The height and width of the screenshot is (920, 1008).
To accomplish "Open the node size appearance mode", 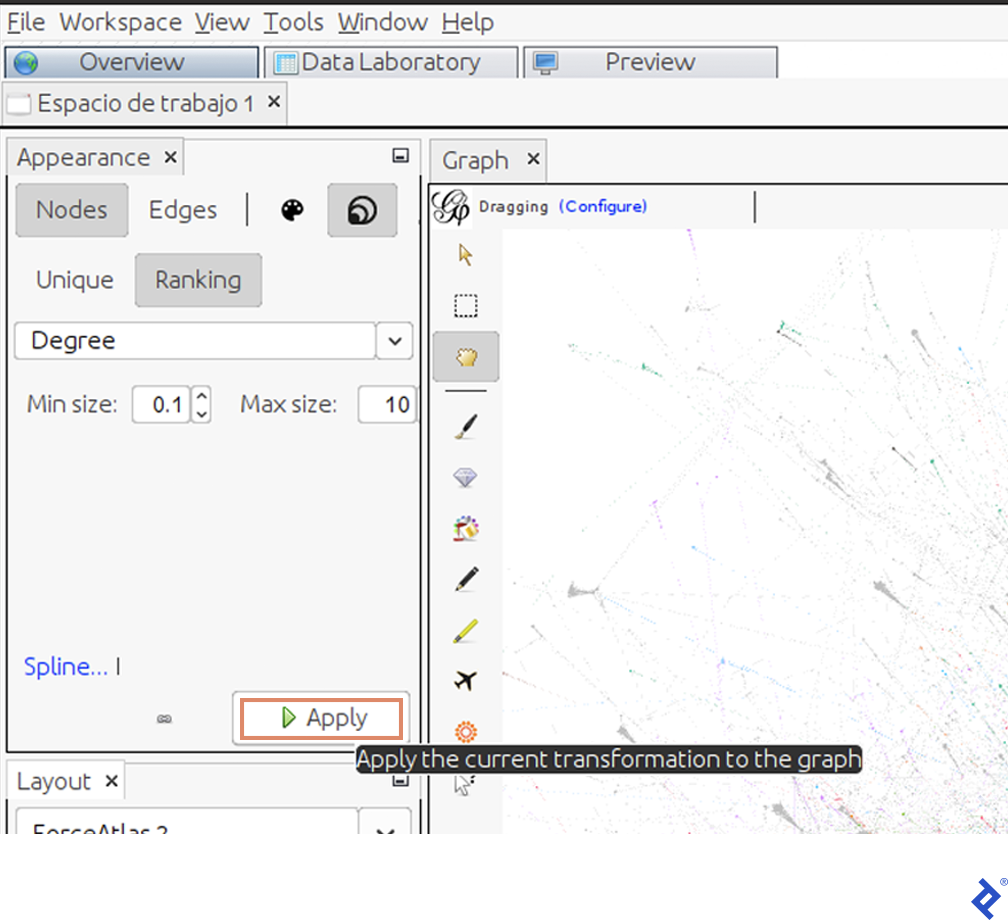I will pos(362,210).
